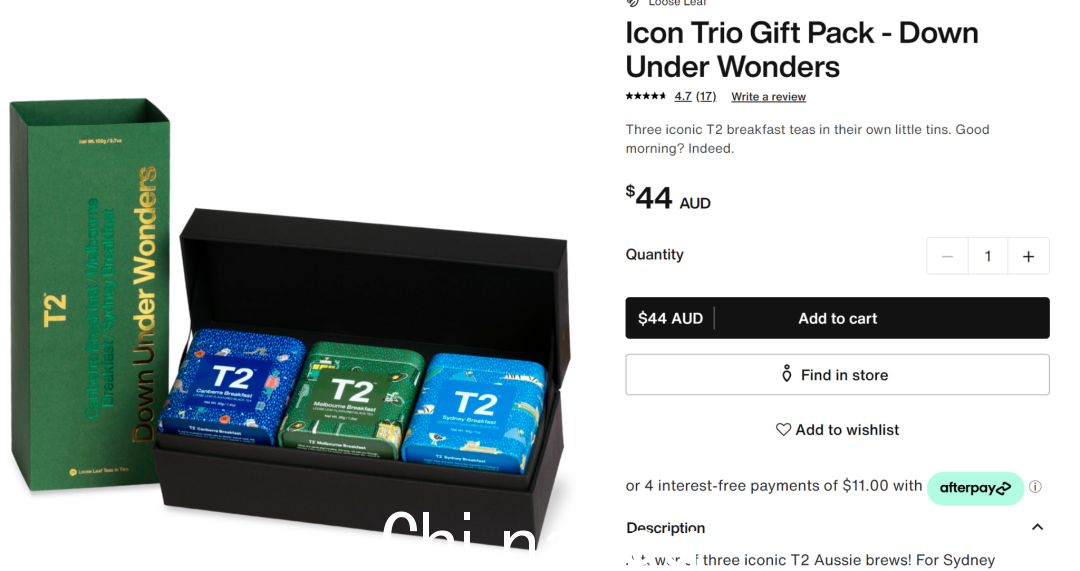Click the heart wishlist icon

[x=783, y=430]
